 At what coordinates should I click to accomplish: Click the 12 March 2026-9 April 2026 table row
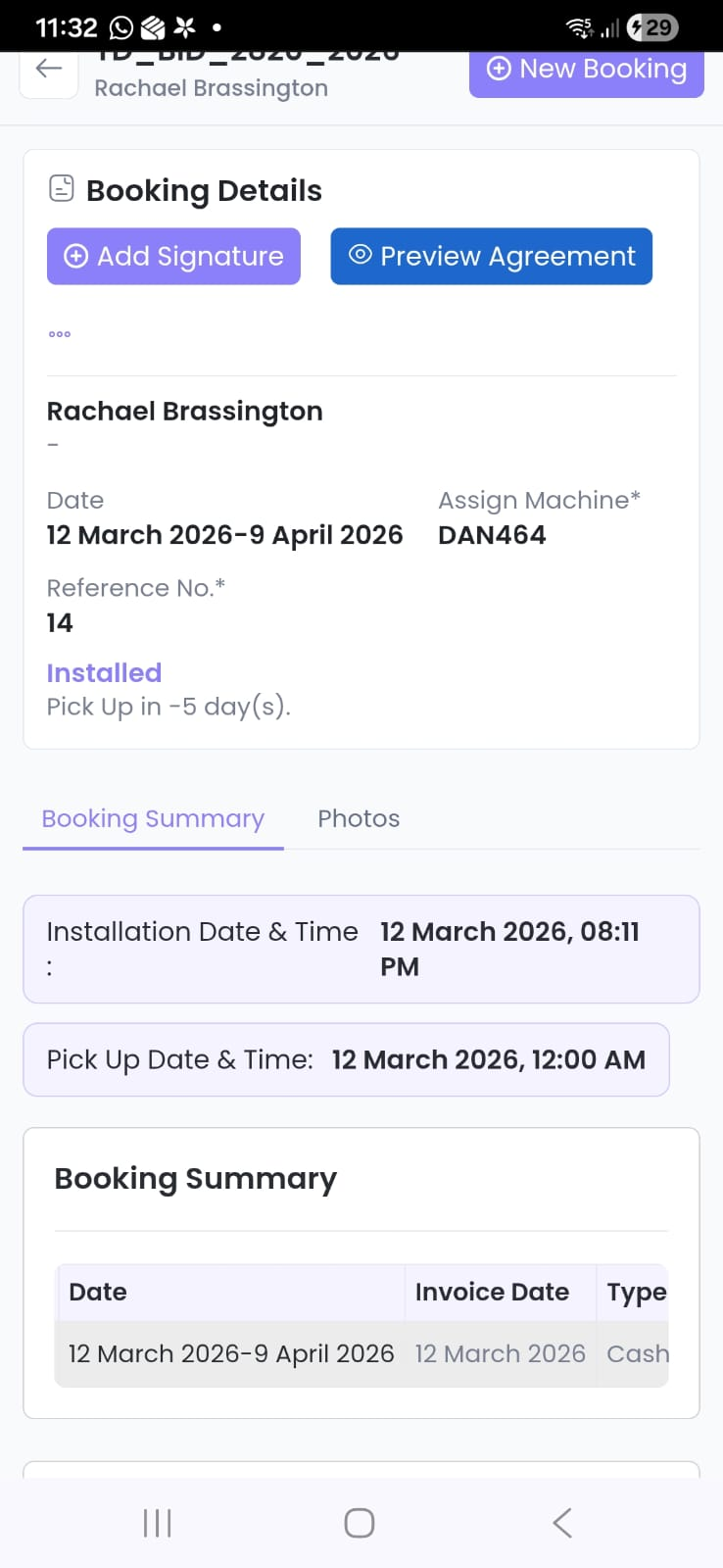(x=231, y=1354)
